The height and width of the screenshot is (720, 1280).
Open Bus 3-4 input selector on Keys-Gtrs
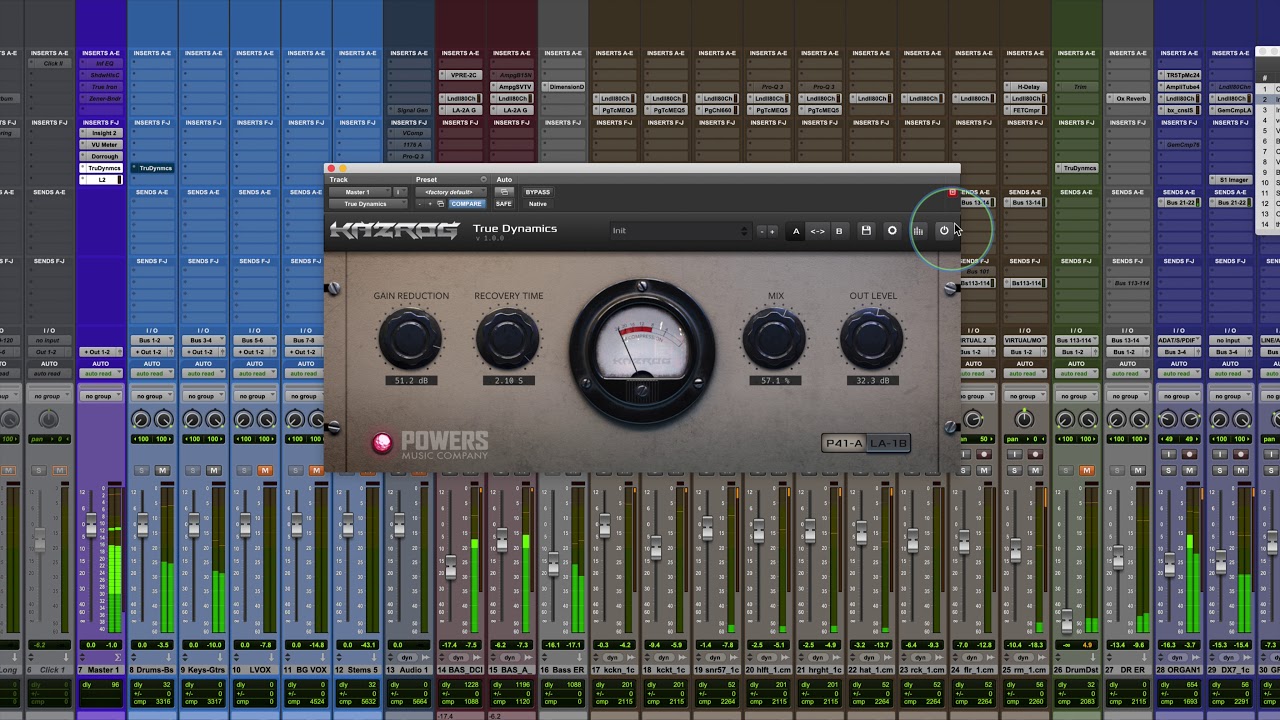click(x=203, y=341)
